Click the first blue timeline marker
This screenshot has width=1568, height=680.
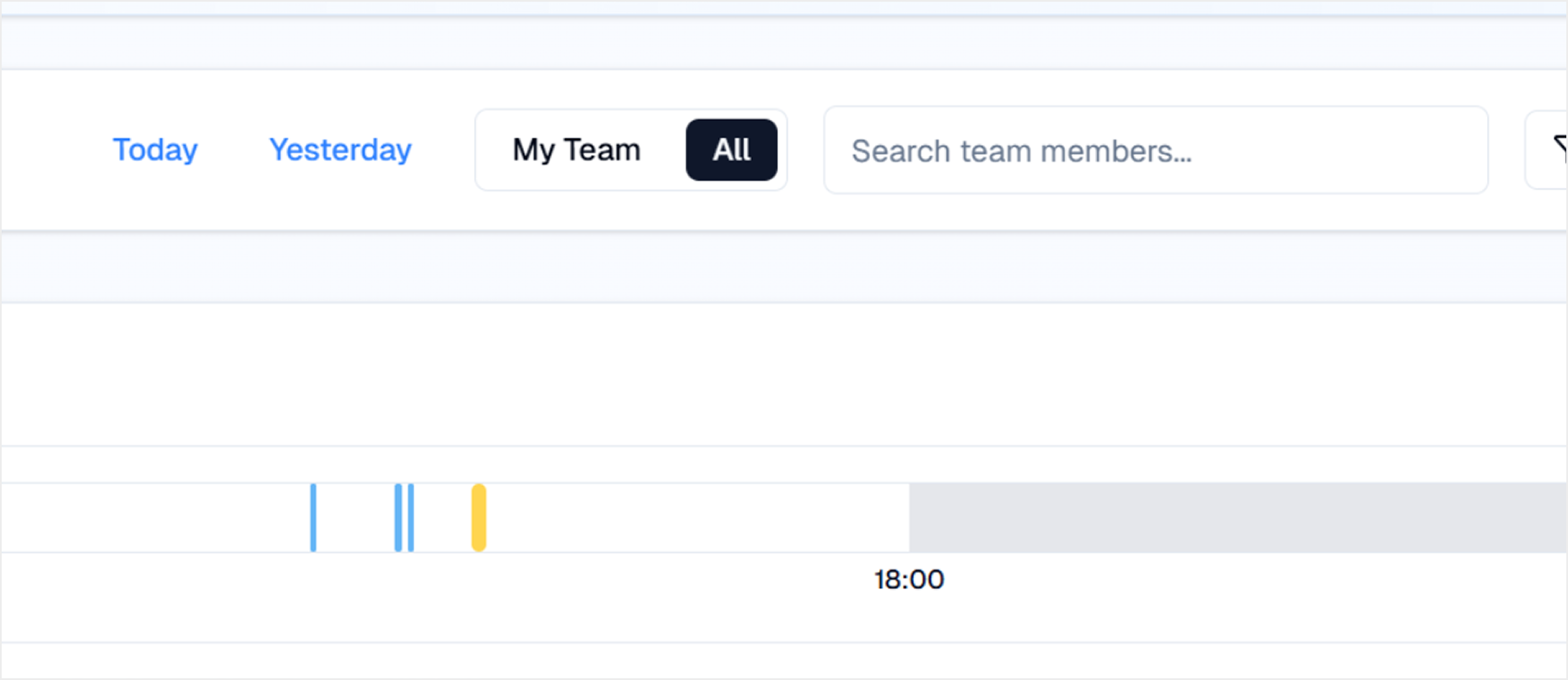[313, 517]
